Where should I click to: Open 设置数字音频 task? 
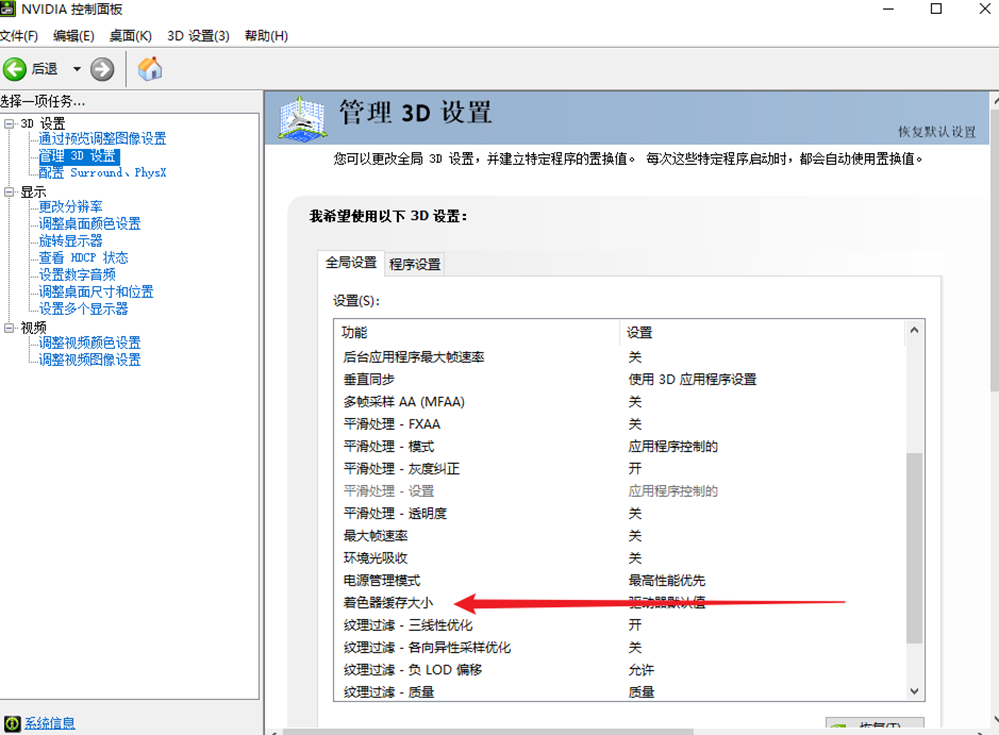click(x=76, y=275)
